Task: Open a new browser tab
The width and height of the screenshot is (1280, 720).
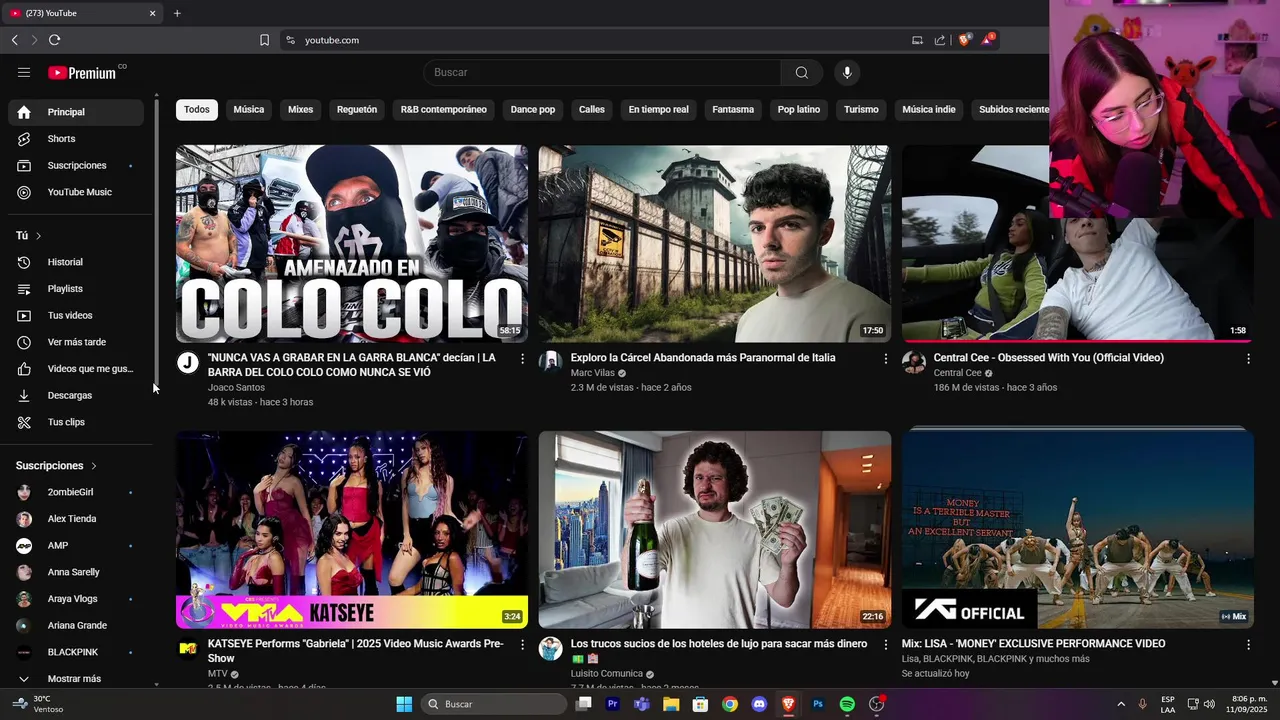Action: pyautogui.click(x=177, y=13)
